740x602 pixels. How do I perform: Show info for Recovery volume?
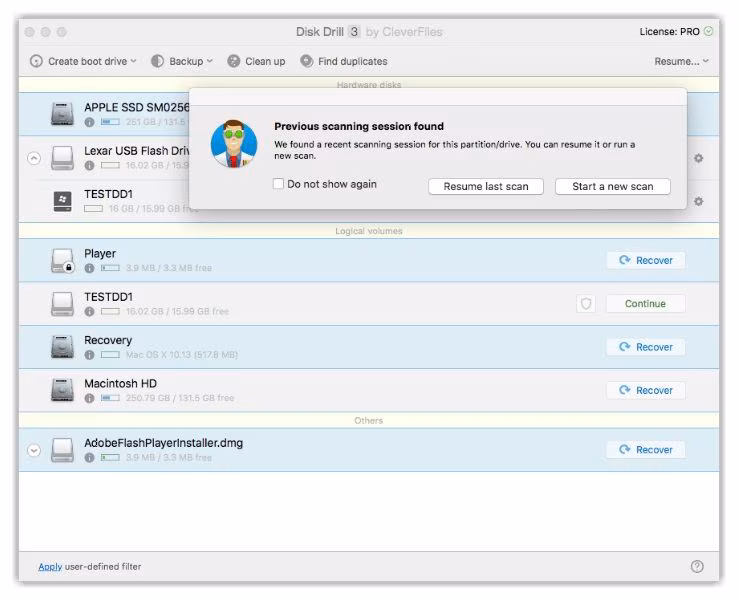point(89,355)
